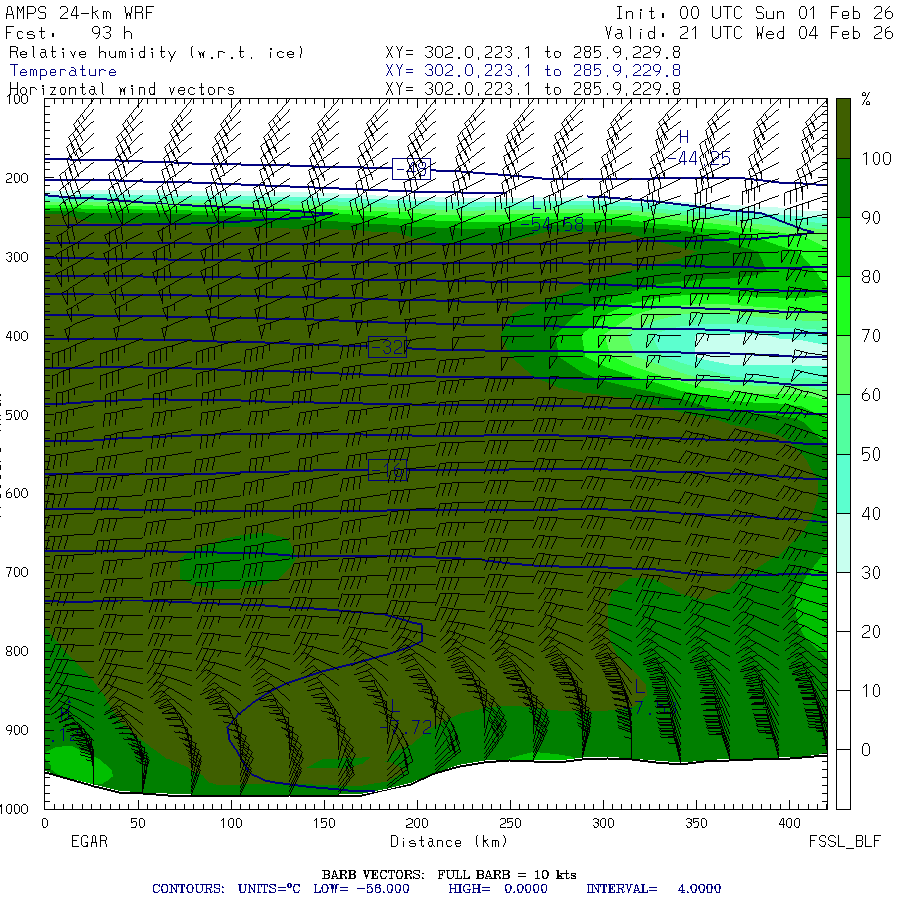Screen dimensions: 900x900
Task: Click the '%' unit label above colorbar
Action: coord(866,99)
